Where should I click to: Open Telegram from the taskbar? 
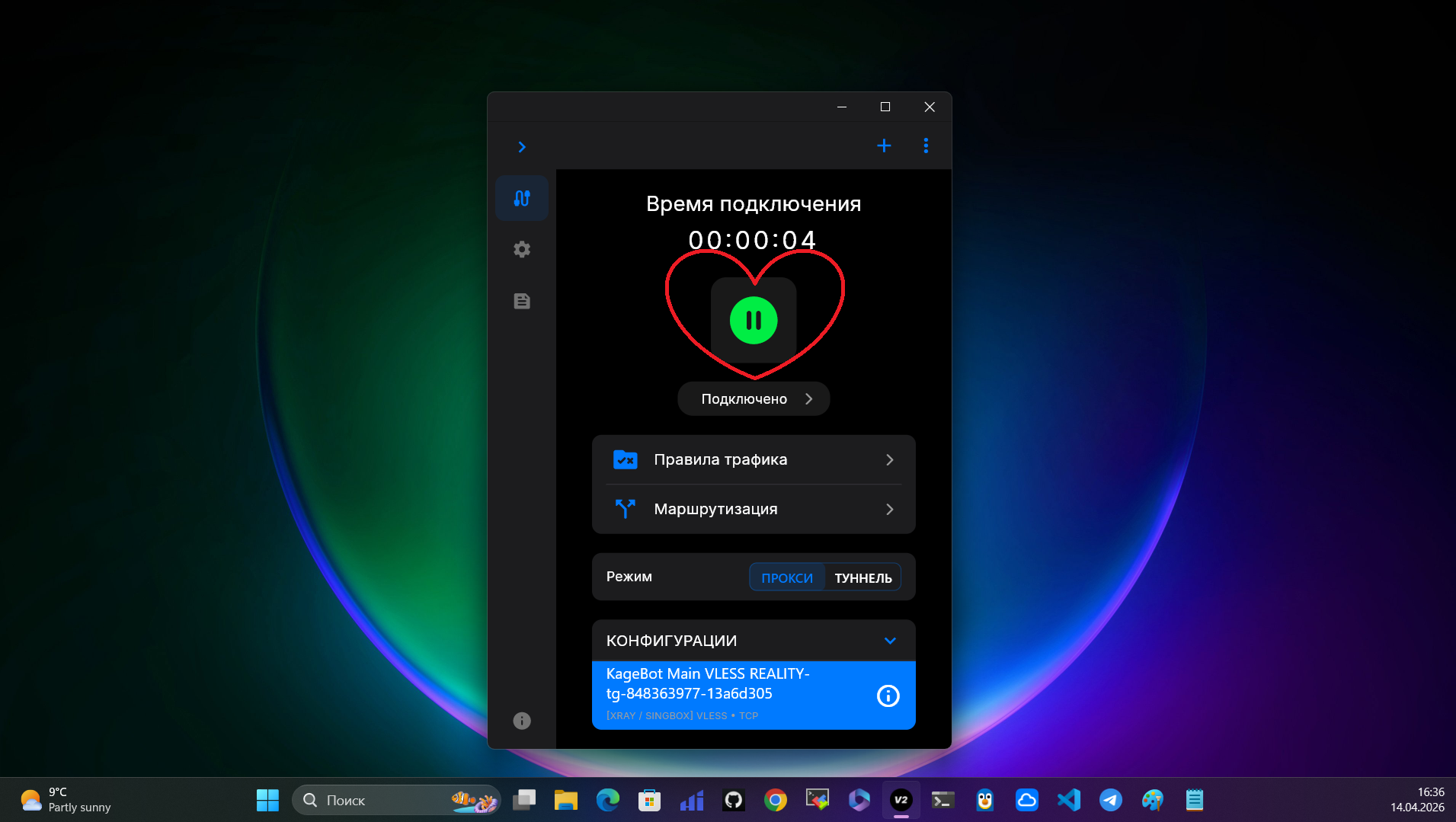[1110, 800]
